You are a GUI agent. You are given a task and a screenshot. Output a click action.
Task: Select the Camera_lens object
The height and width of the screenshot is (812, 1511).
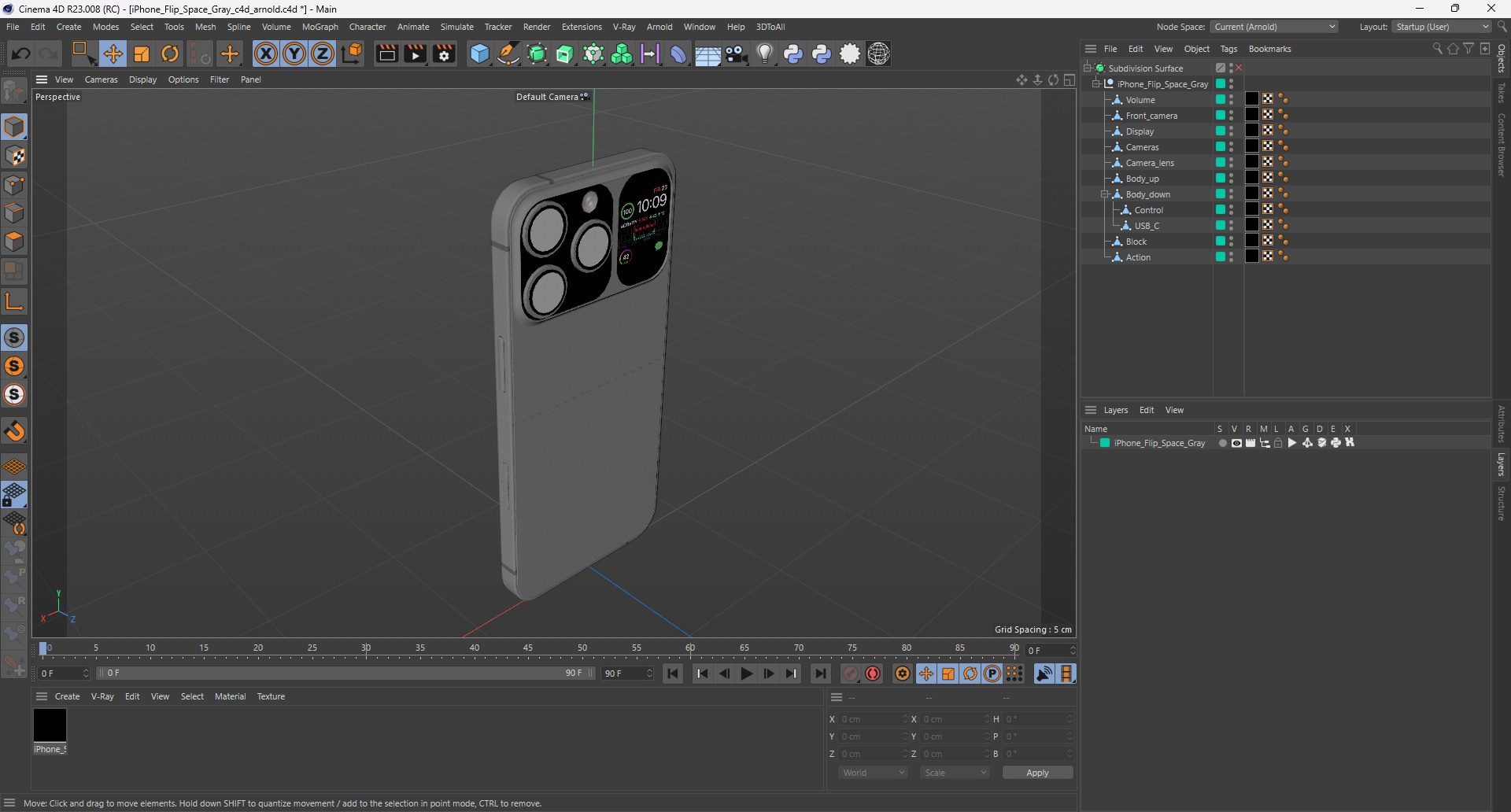click(x=1149, y=163)
